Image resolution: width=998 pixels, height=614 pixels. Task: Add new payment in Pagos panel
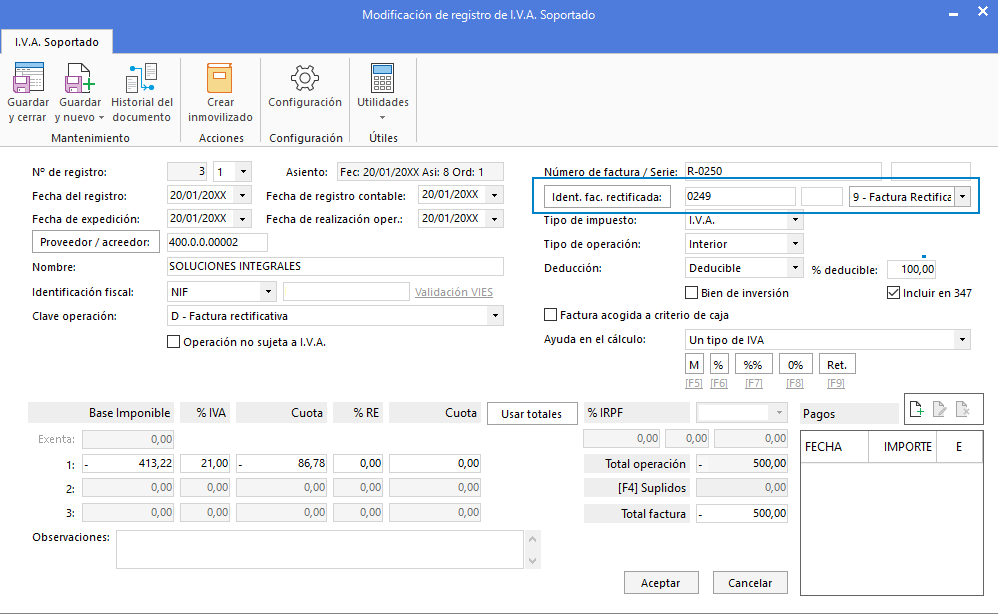[917, 409]
